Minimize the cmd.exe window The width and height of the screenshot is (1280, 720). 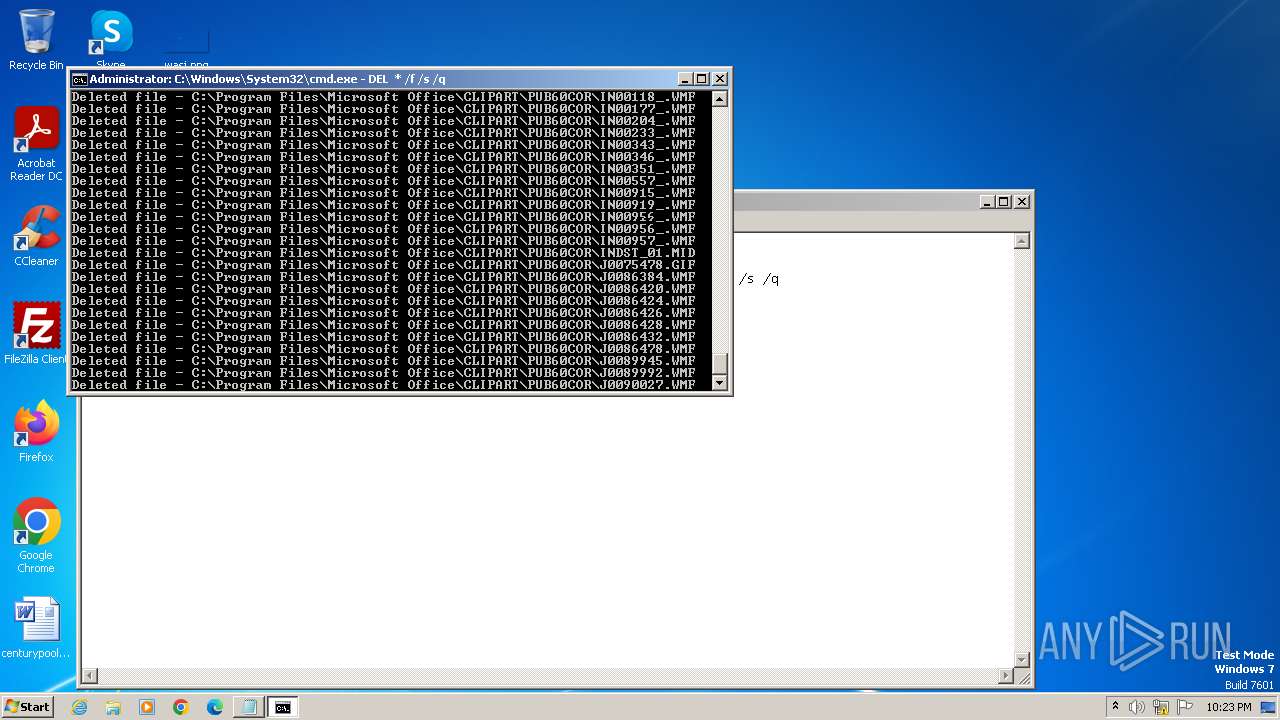point(685,79)
